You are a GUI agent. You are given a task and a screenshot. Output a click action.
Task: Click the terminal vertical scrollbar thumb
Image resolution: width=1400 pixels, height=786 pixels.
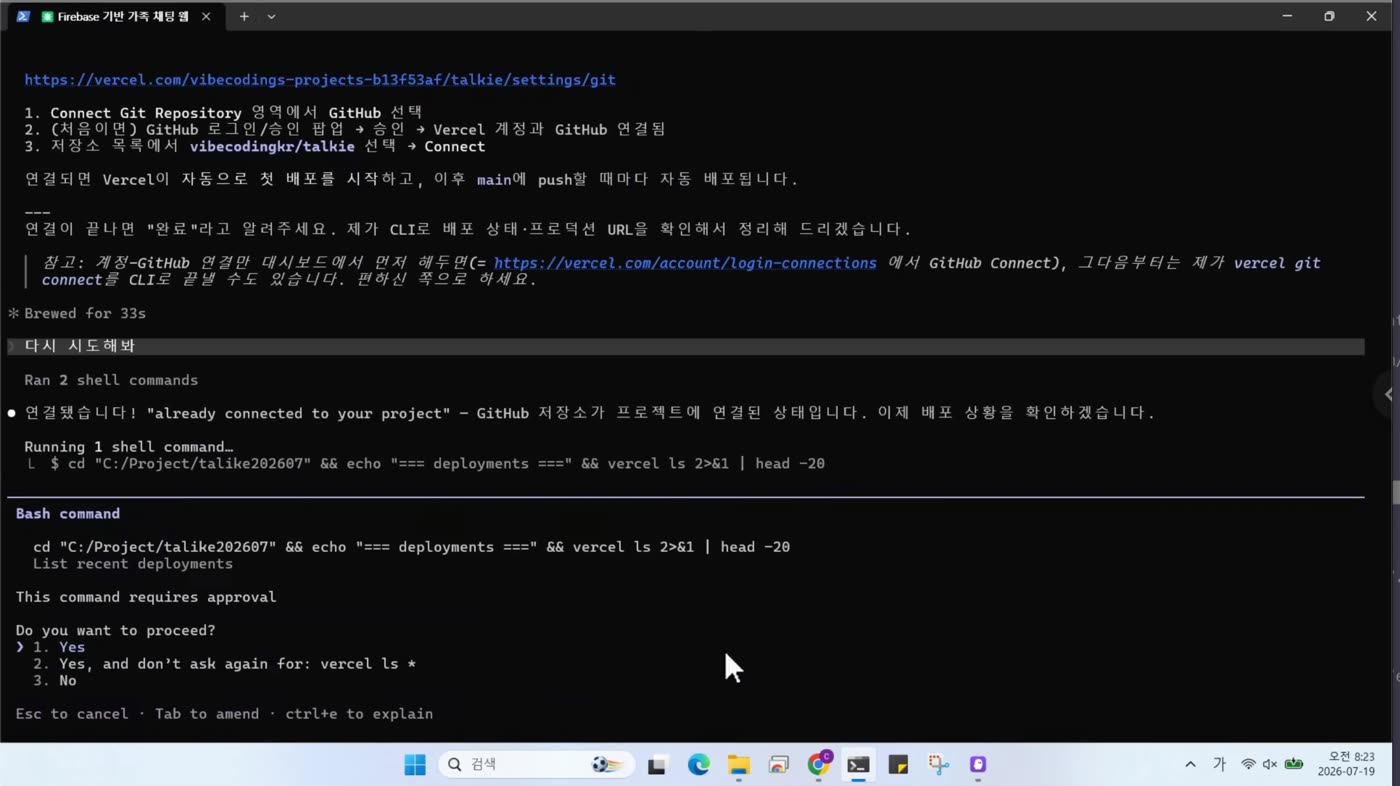pos(1396,492)
